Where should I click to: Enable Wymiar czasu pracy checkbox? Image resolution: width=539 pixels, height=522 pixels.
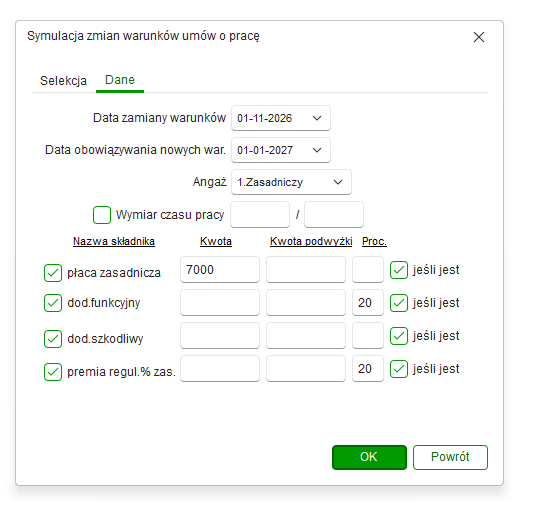[102, 215]
